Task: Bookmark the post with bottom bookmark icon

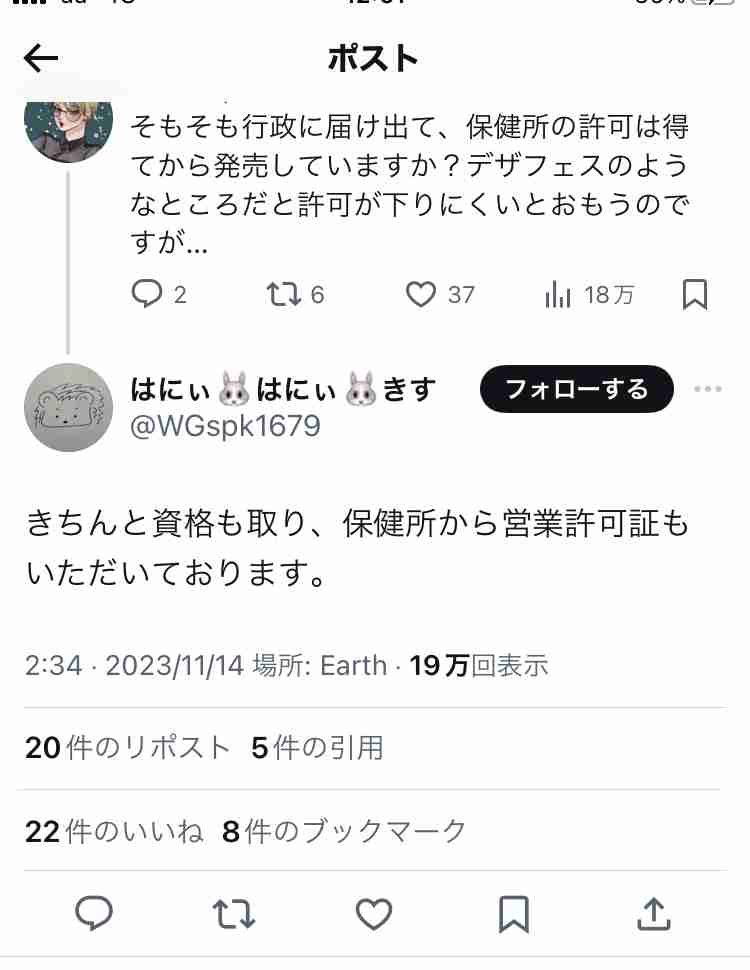Action: tap(514, 914)
